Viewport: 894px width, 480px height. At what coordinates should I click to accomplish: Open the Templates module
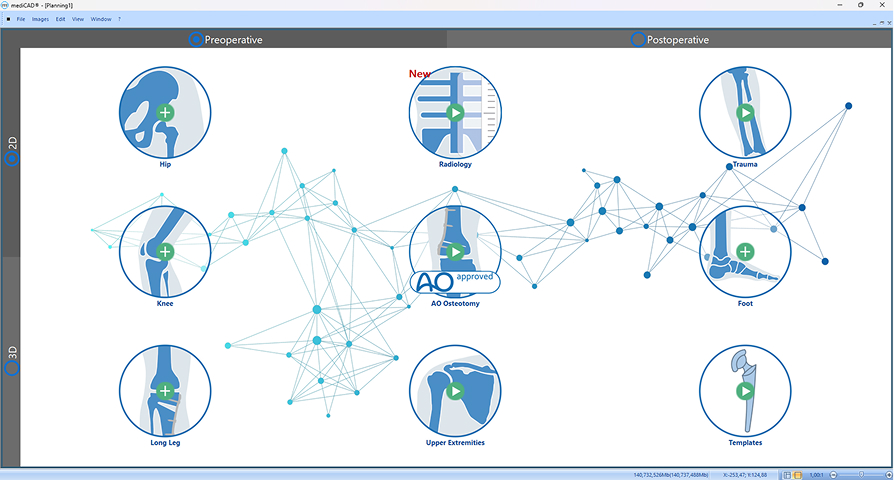tap(745, 390)
